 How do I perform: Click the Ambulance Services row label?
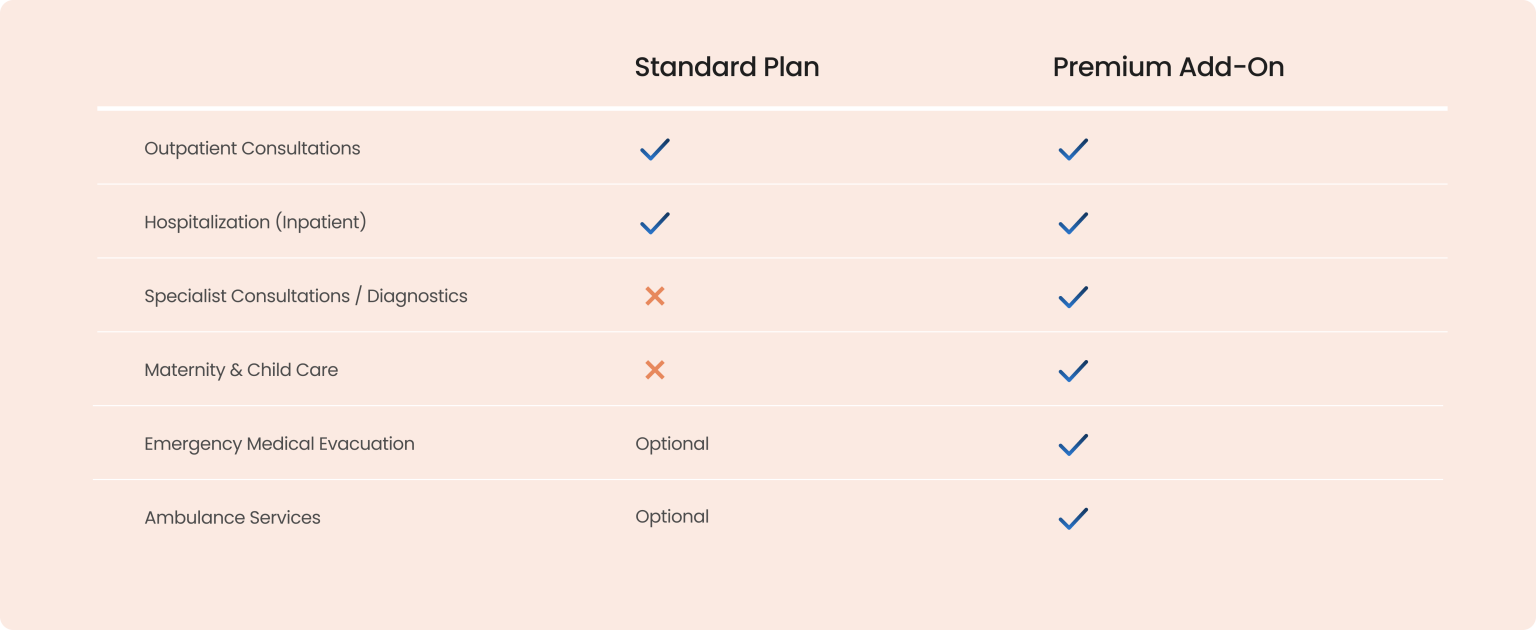[232, 517]
